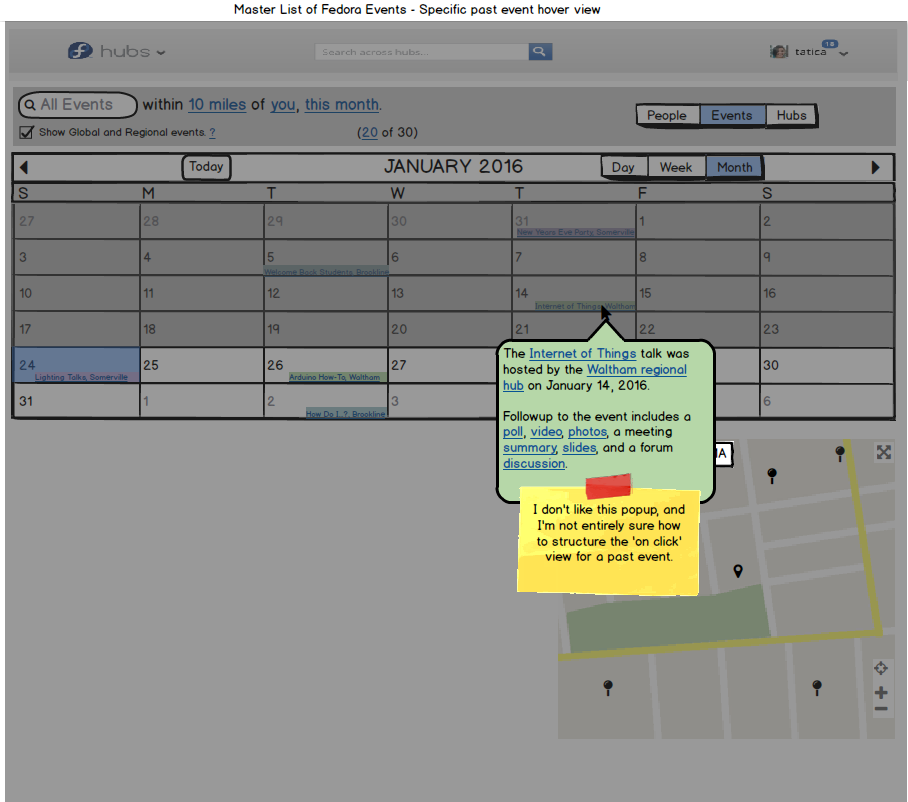Expand the tatica user menu chevron
The height and width of the screenshot is (802, 908).
pos(844,54)
